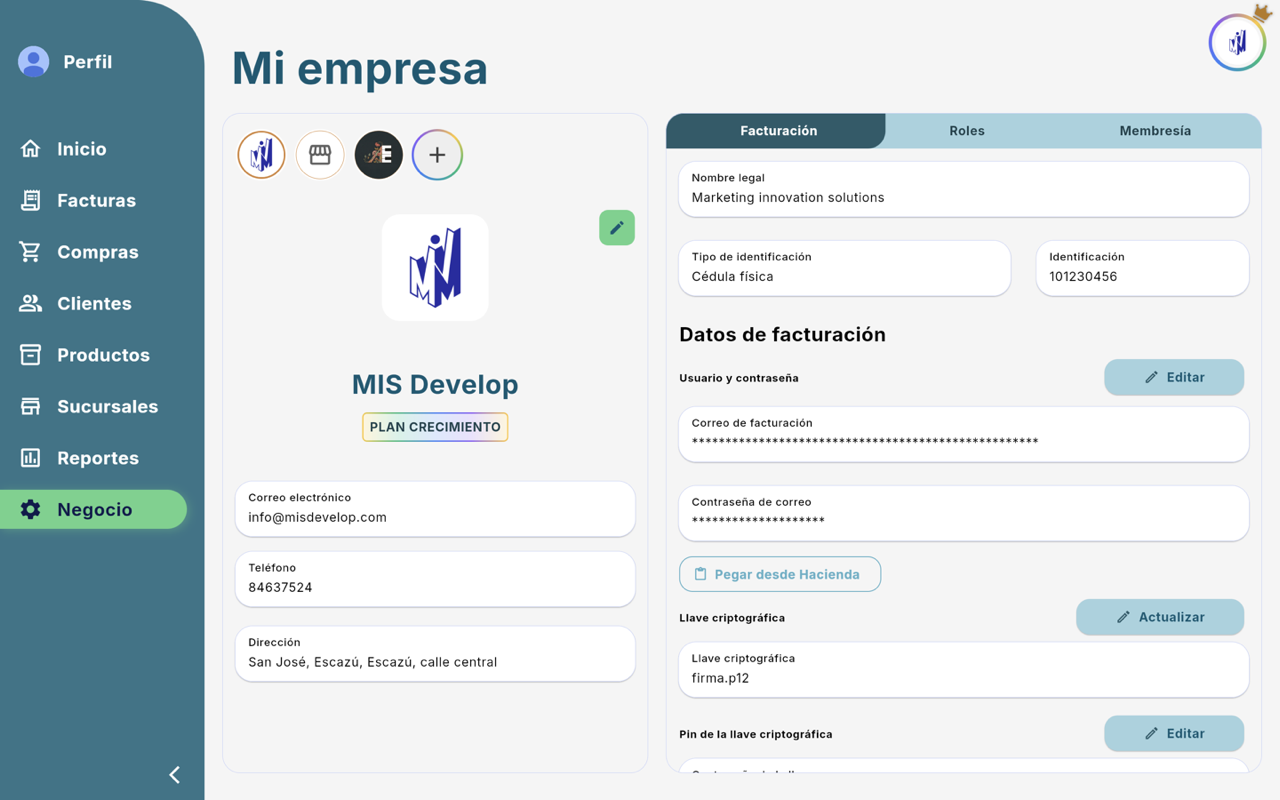Screen dimensions: 1280x800
Task: Click Editar for Pin de la llave criptográfica
Action: pyautogui.click(x=1174, y=733)
